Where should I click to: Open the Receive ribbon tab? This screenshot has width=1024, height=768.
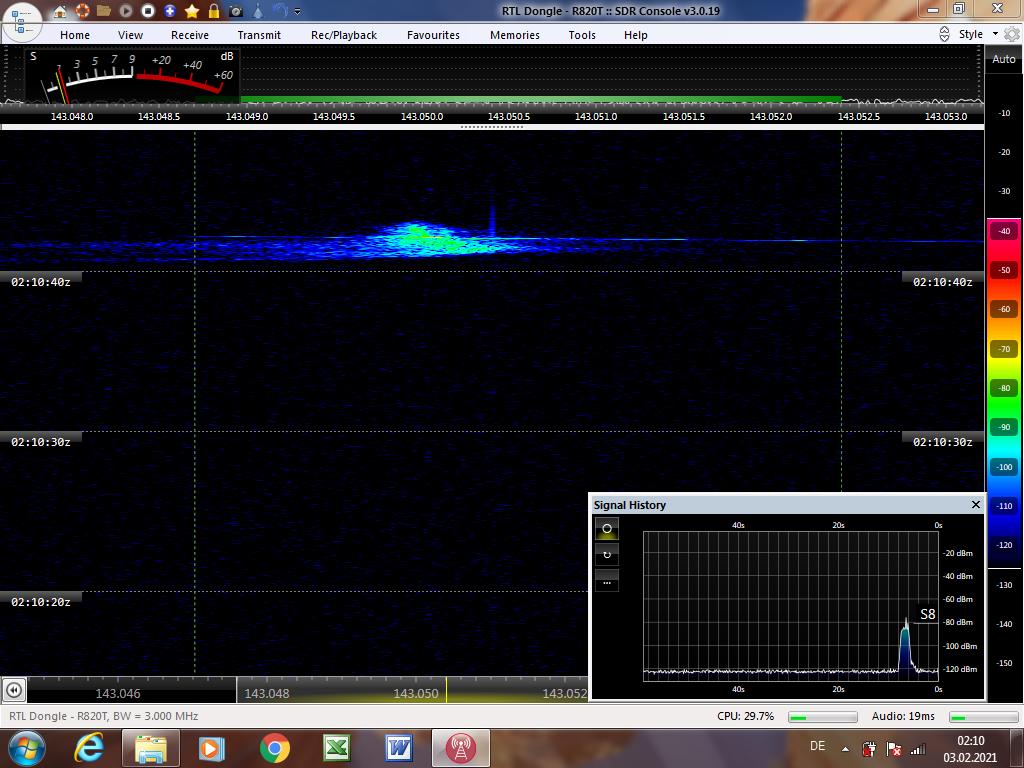click(x=190, y=35)
